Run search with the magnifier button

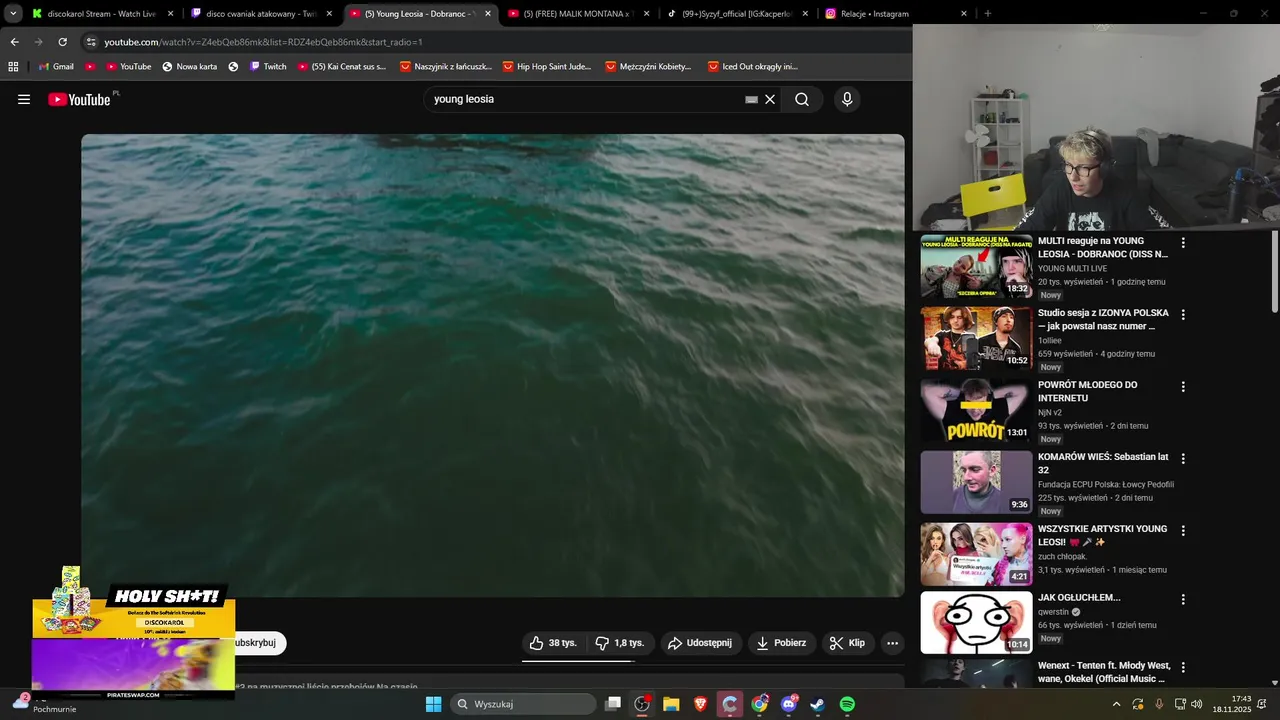pos(802,99)
